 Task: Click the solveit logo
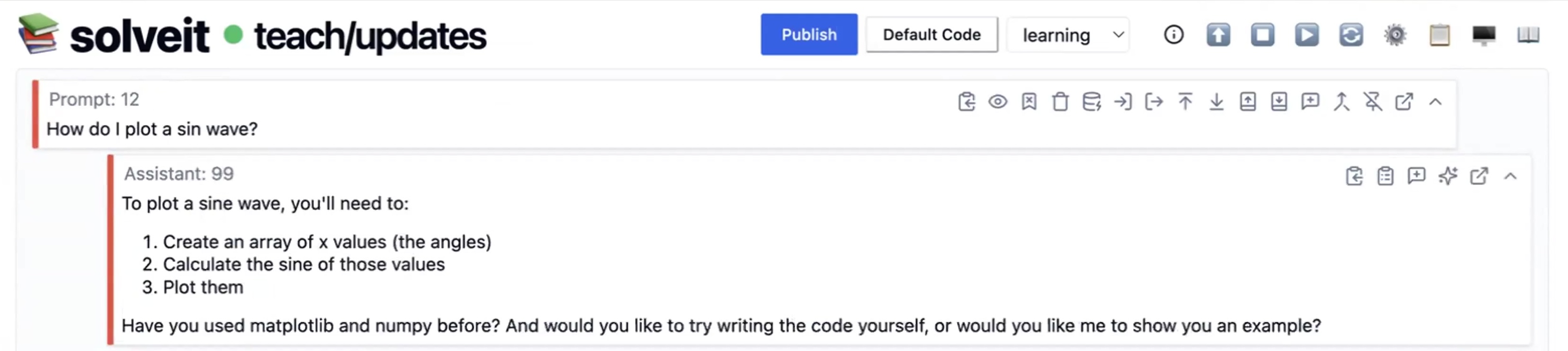point(38,34)
